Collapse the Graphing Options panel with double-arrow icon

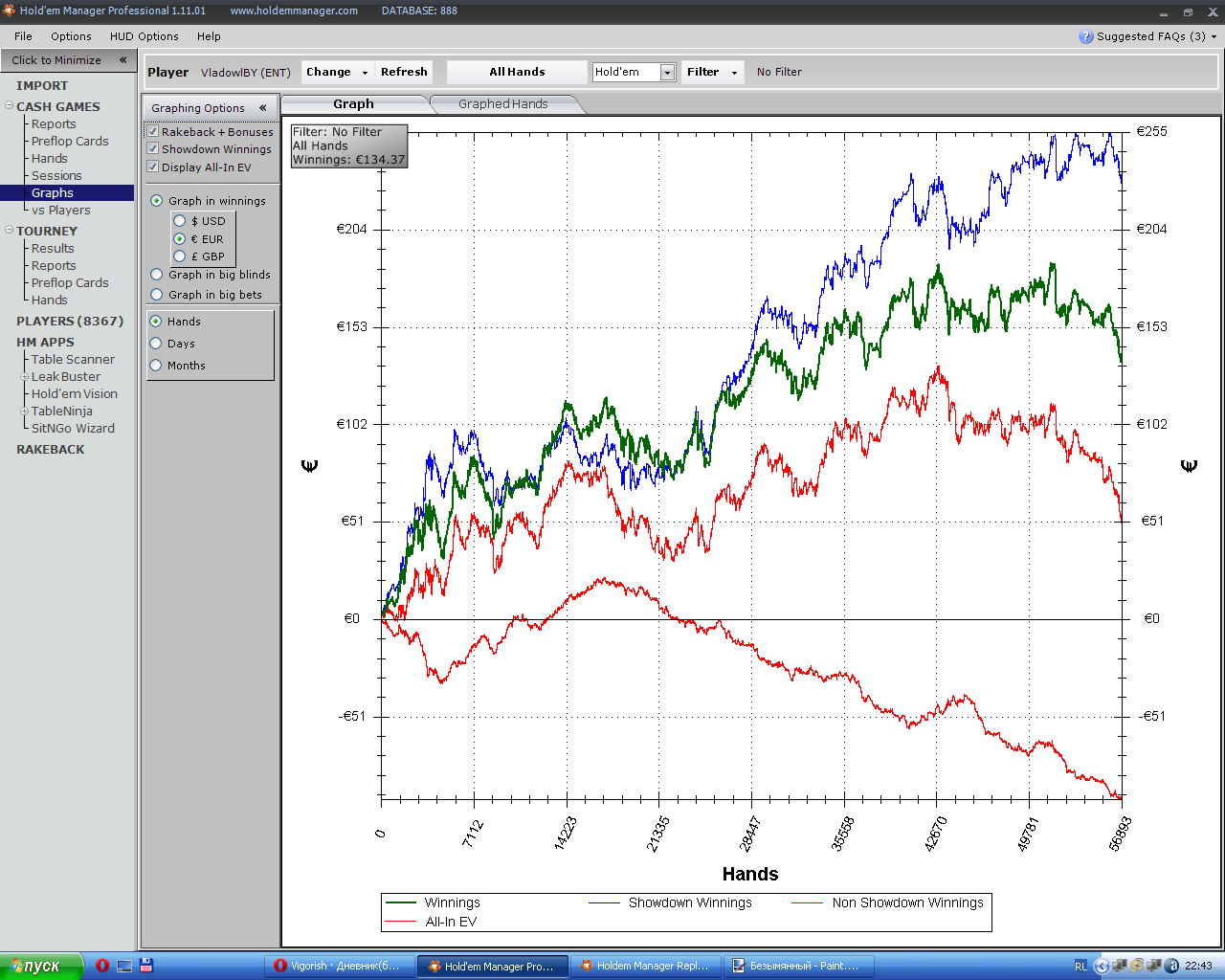(262, 108)
